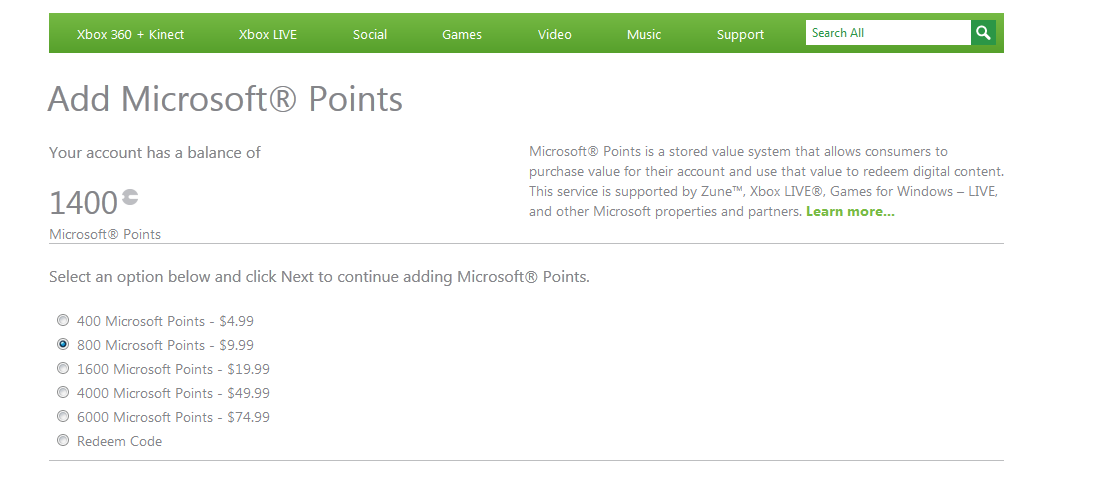
Task: Navigate to the Music menu
Action: (644, 34)
